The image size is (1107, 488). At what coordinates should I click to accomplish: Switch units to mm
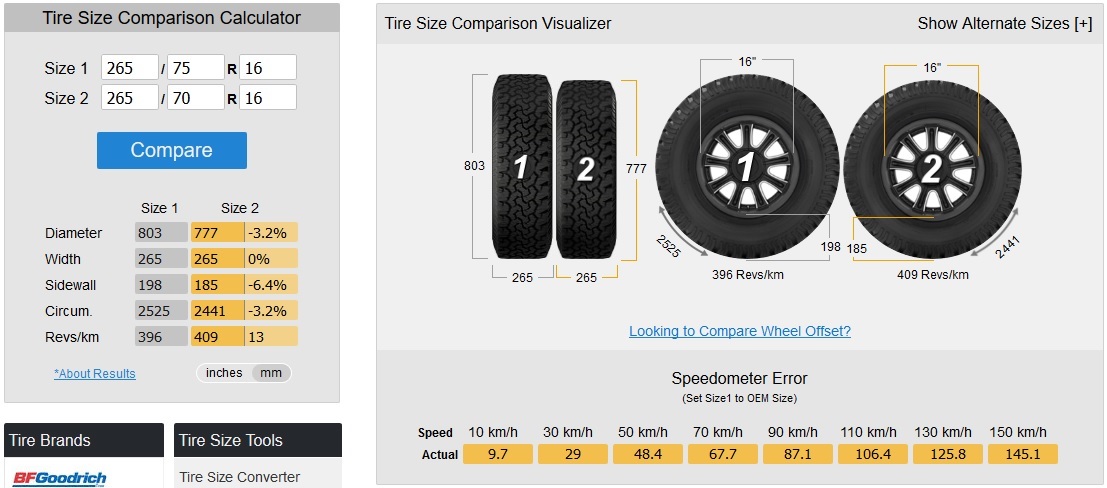coord(271,373)
